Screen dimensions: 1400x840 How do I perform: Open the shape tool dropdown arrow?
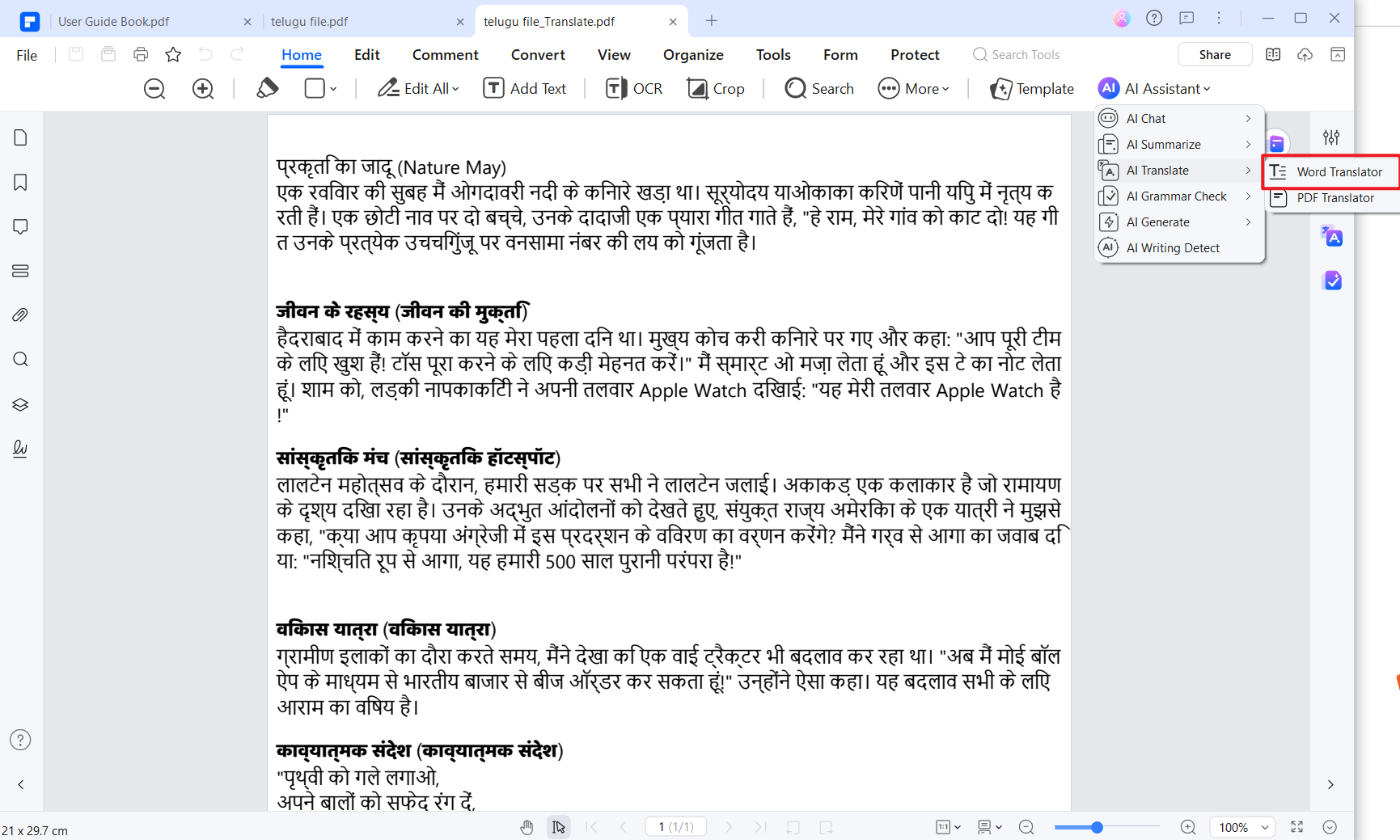[x=333, y=89]
